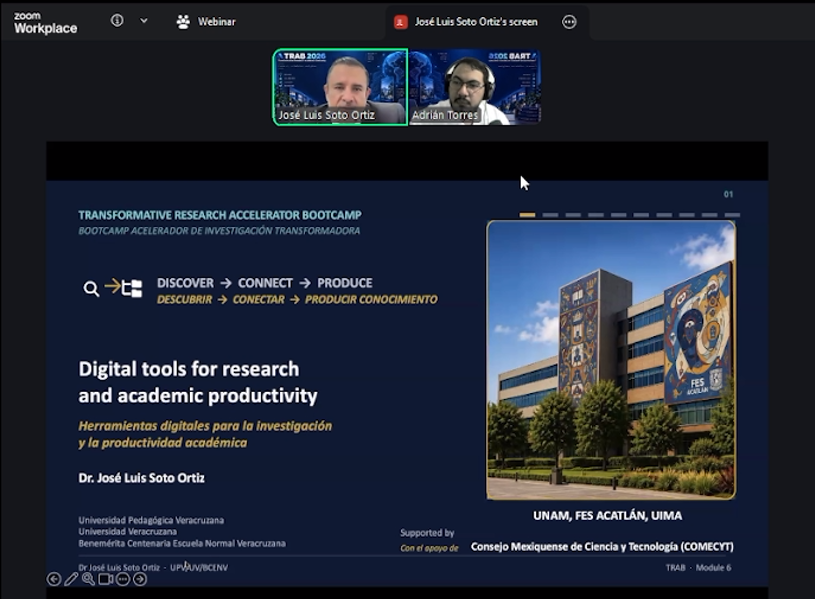
Task: Activate the slideshow pen tool
Action: (x=71, y=579)
